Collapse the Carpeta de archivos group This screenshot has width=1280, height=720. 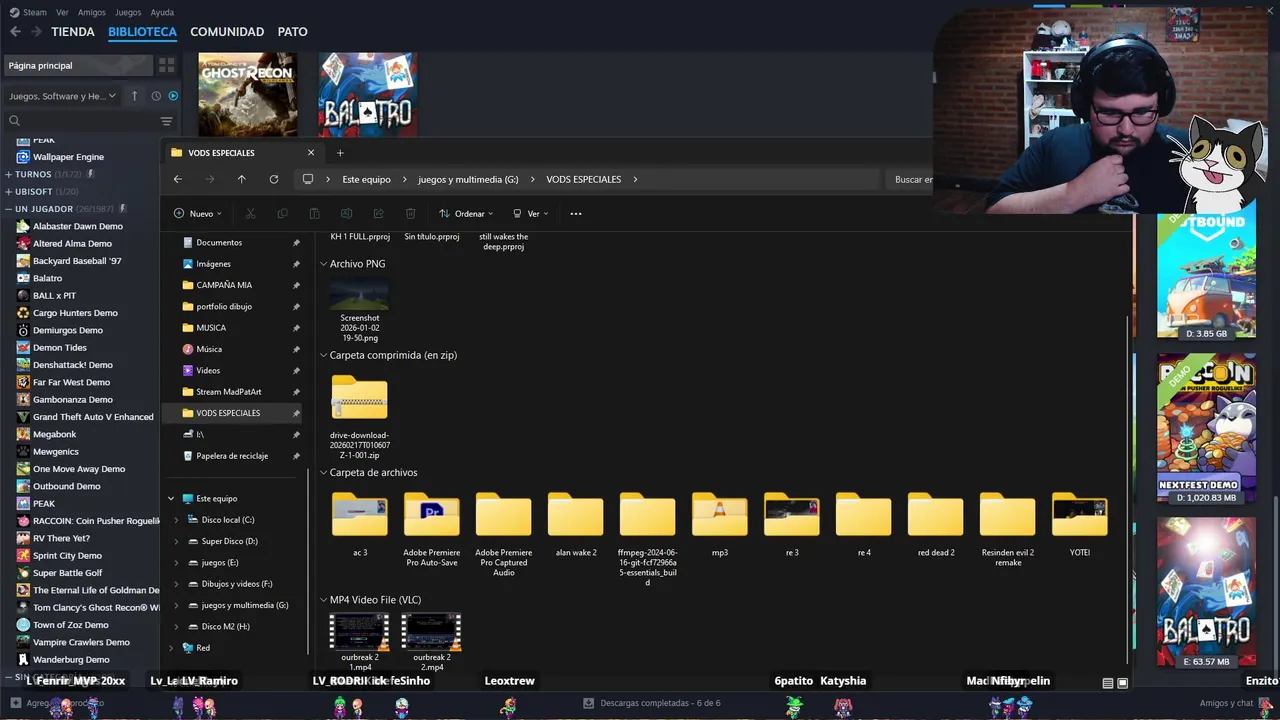[324, 472]
